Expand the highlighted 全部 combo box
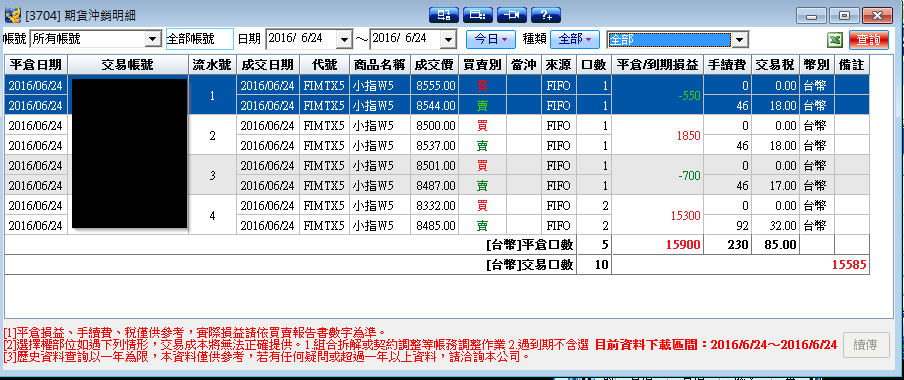Image resolution: width=904 pixels, height=380 pixels. coord(741,40)
